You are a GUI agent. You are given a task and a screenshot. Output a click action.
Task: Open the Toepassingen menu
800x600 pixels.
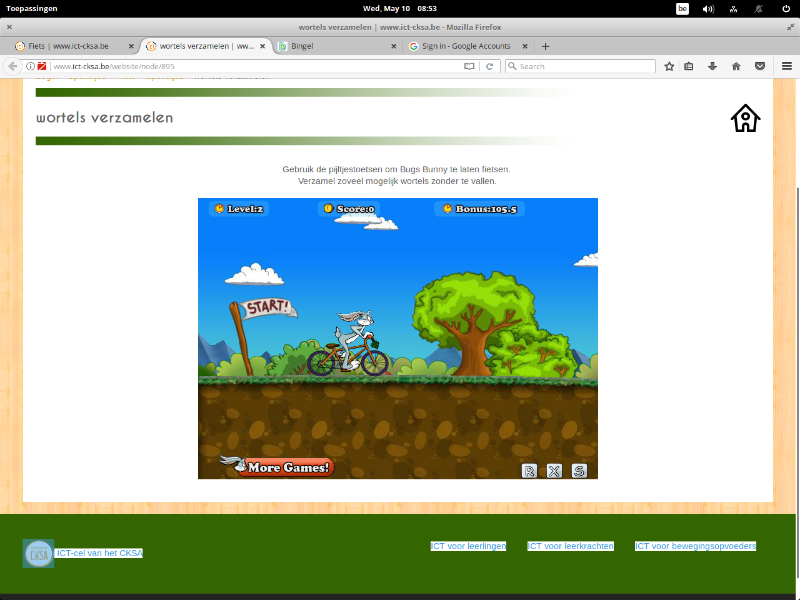[32, 8]
